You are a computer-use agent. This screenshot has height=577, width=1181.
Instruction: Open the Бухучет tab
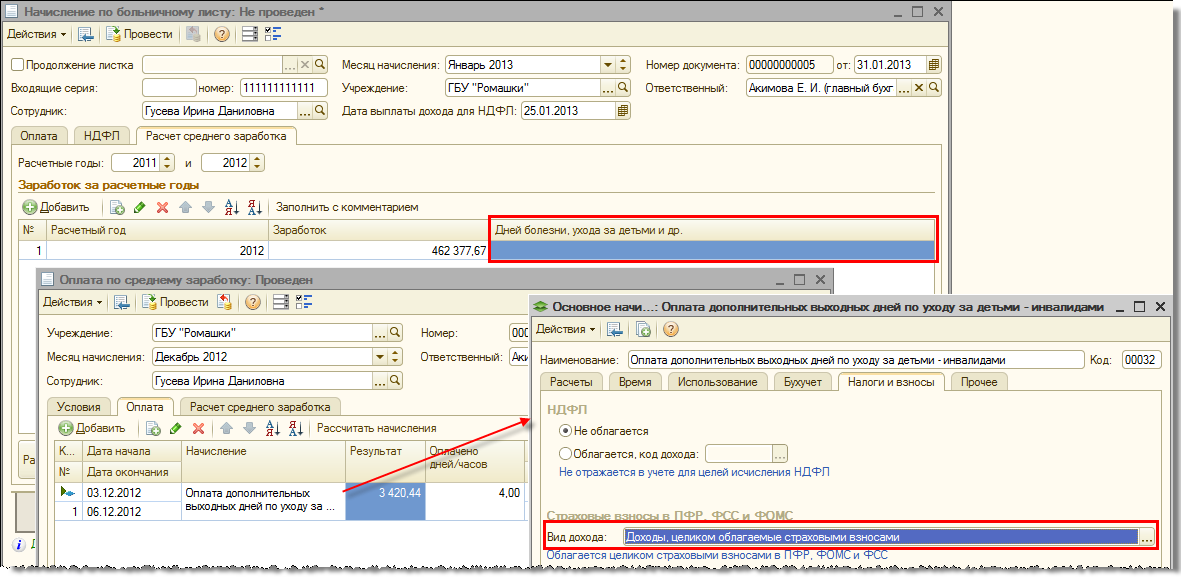tap(802, 382)
